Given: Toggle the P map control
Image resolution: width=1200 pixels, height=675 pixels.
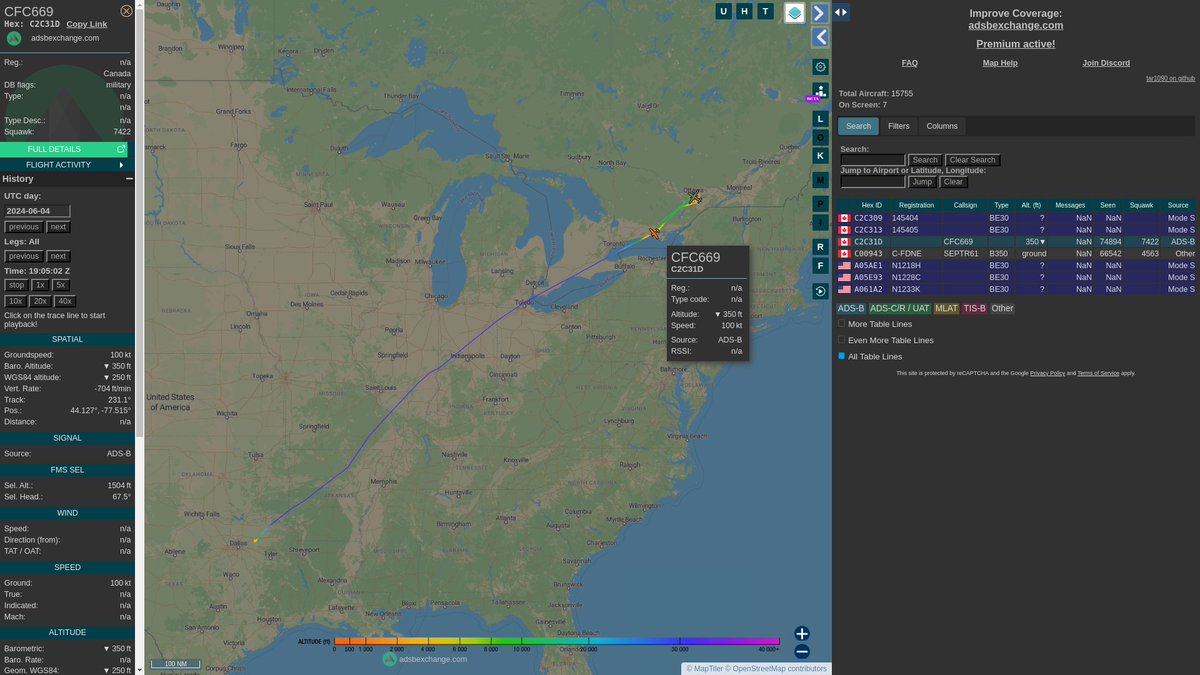Looking at the screenshot, I should point(820,204).
